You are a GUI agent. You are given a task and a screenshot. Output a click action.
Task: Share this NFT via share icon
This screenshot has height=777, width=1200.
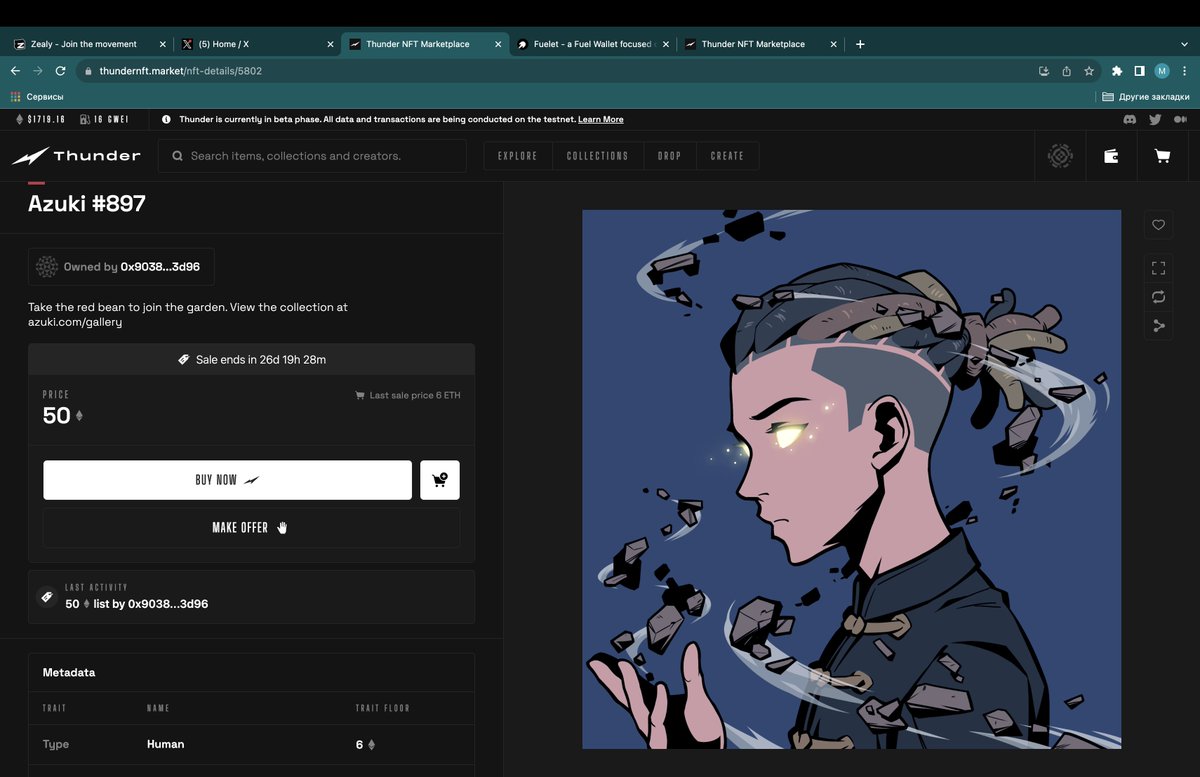tap(1159, 326)
